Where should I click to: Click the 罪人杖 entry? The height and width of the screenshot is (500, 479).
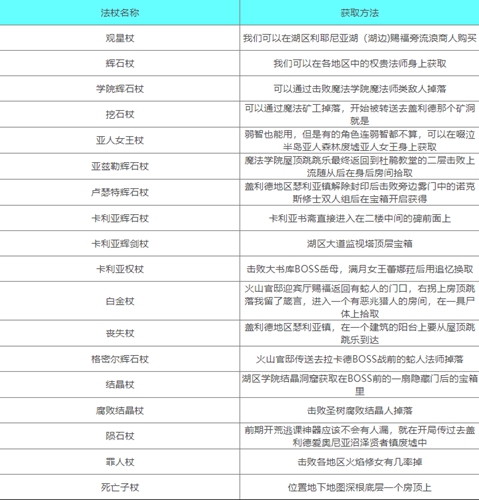tap(120, 462)
